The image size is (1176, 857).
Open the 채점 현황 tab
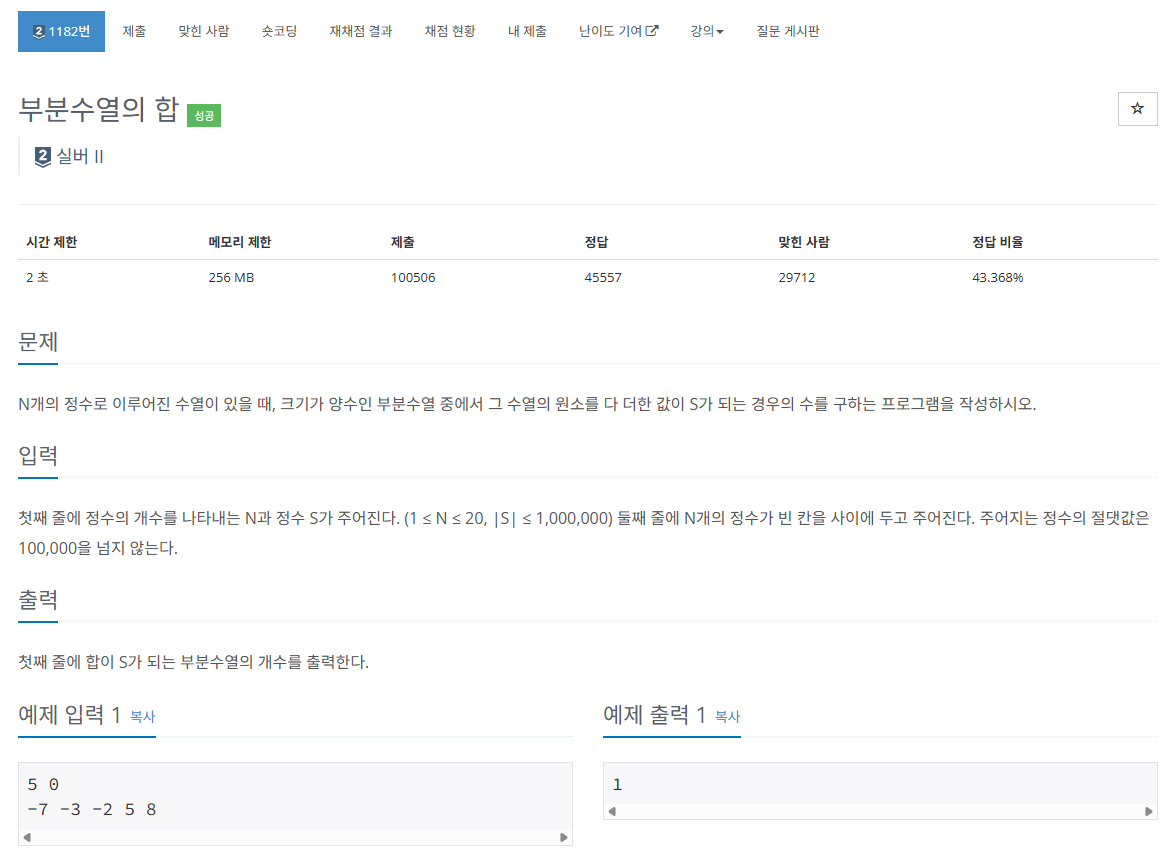pyautogui.click(x=449, y=31)
